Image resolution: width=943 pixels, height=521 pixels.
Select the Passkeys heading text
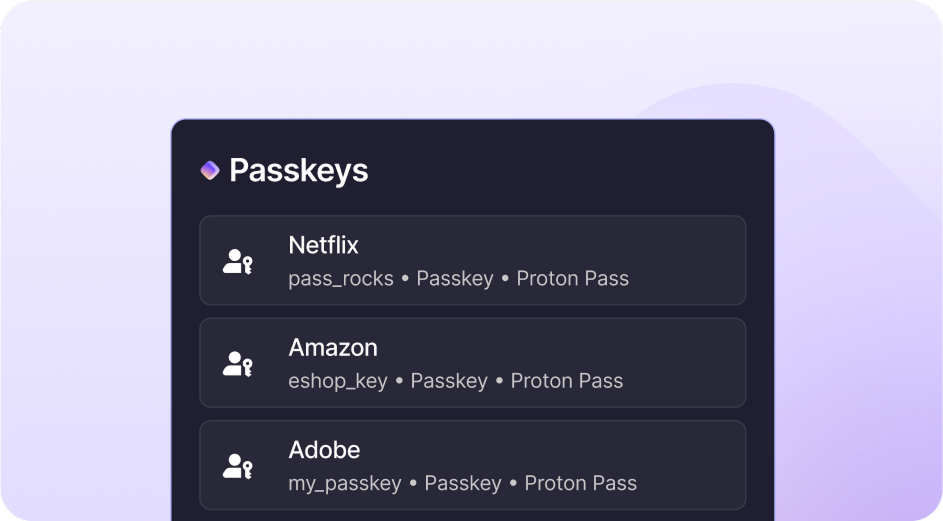tap(298, 171)
